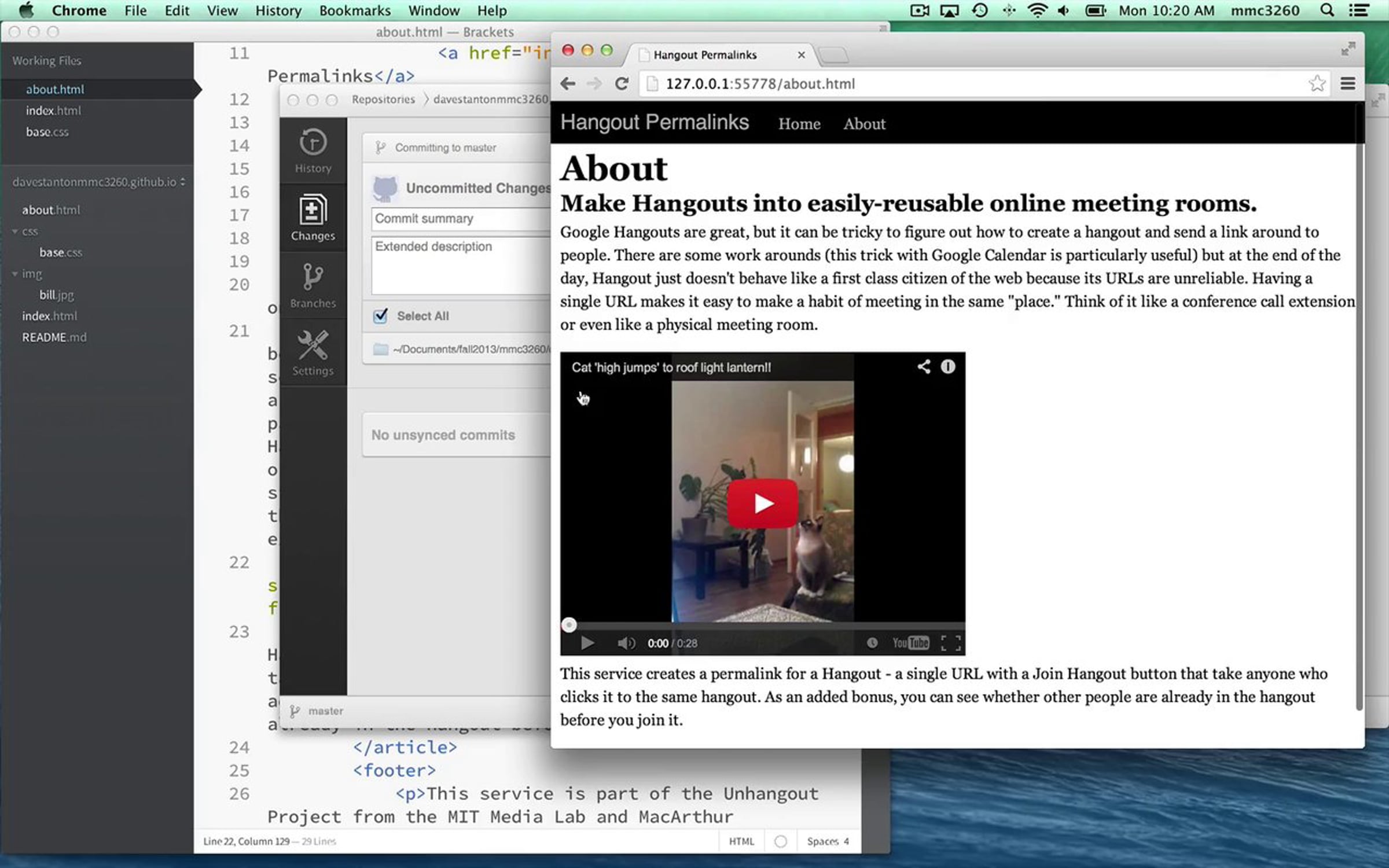Open the View menu
The image size is (1389, 868).
click(222, 10)
